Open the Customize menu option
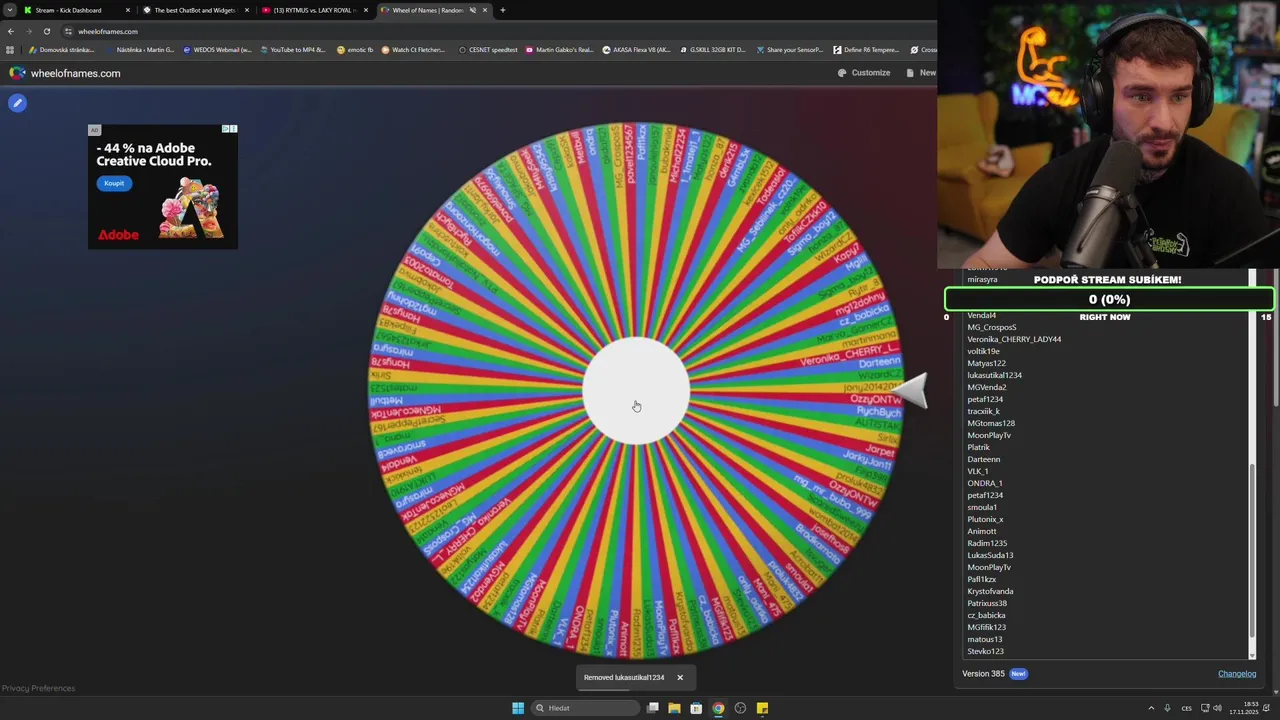The height and width of the screenshot is (720, 1280). pyautogui.click(x=863, y=73)
